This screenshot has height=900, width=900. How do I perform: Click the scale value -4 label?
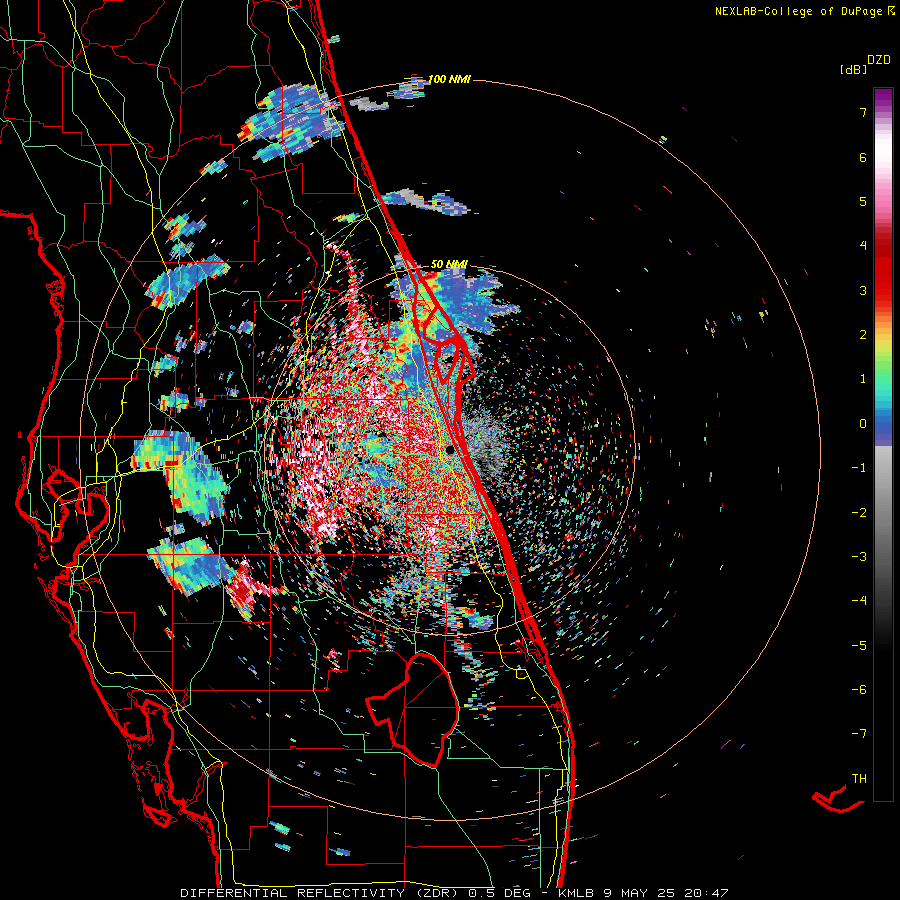click(859, 601)
